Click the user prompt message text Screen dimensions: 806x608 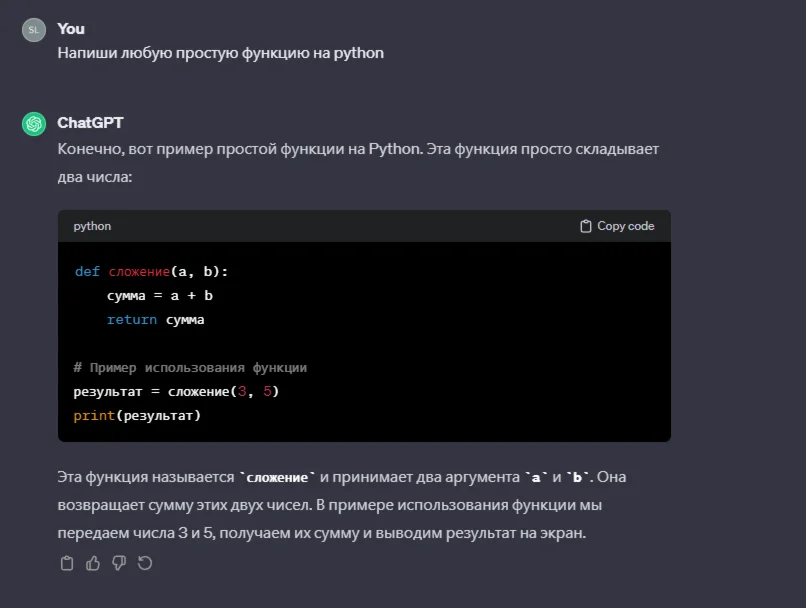pyautogui.click(x=220, y=53)
